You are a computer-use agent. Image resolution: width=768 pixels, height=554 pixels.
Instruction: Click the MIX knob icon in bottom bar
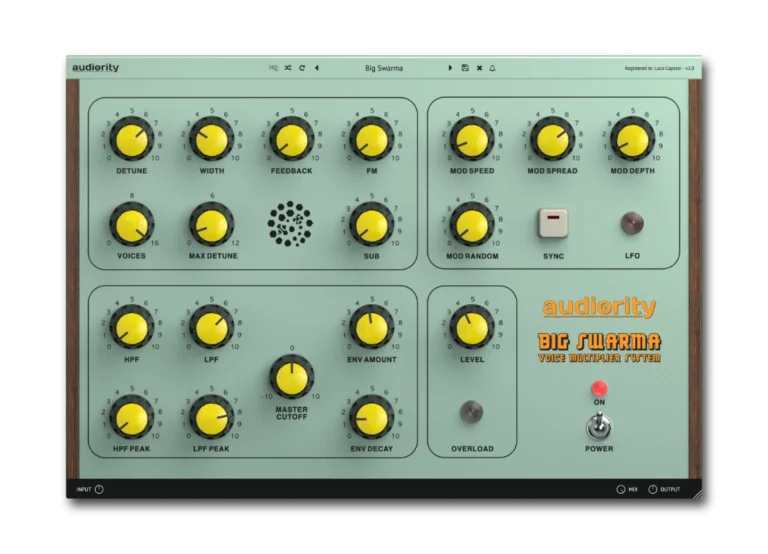pyautogui.click(x=621, y=489)
